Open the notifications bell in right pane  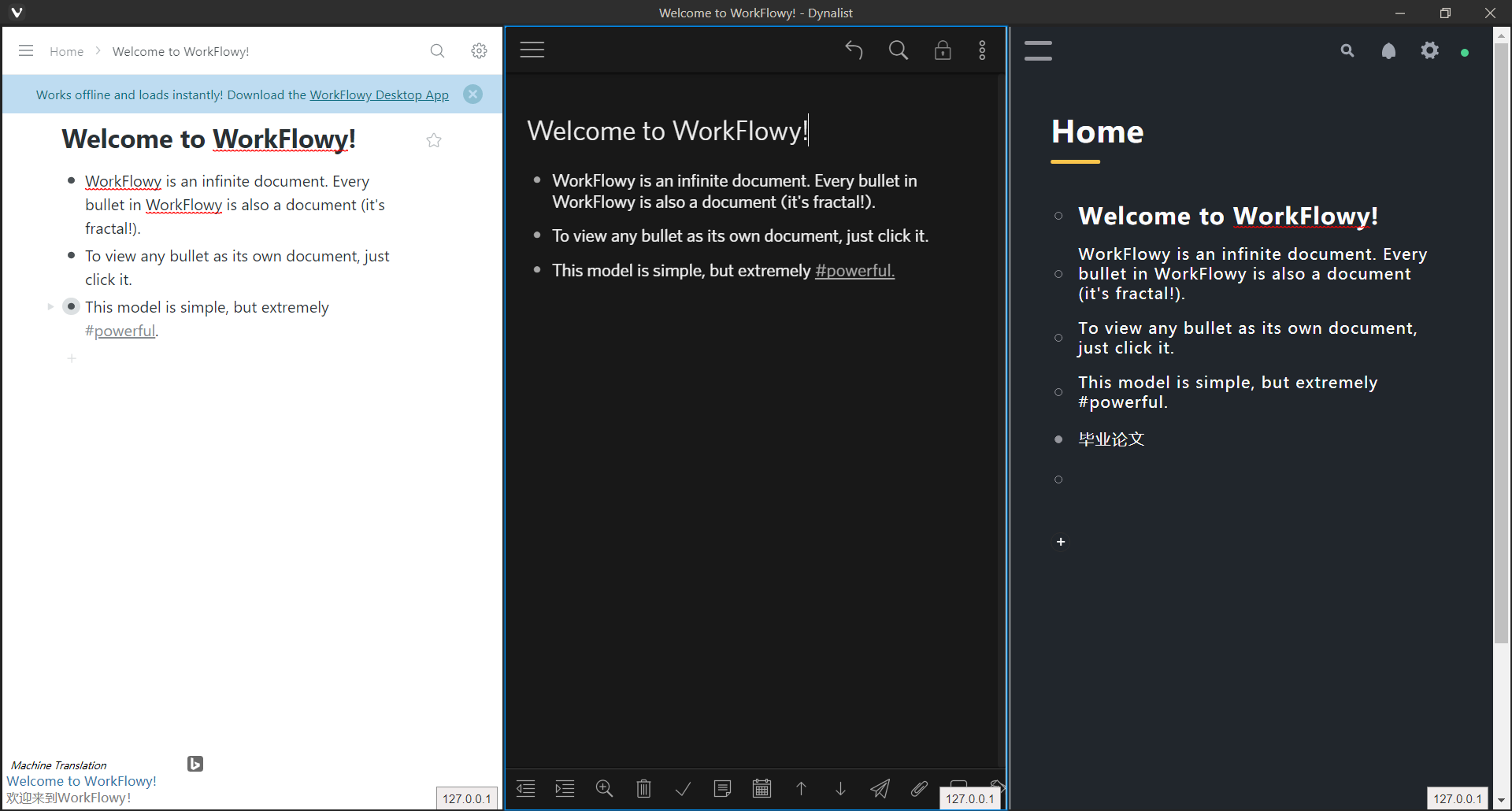1388,51
